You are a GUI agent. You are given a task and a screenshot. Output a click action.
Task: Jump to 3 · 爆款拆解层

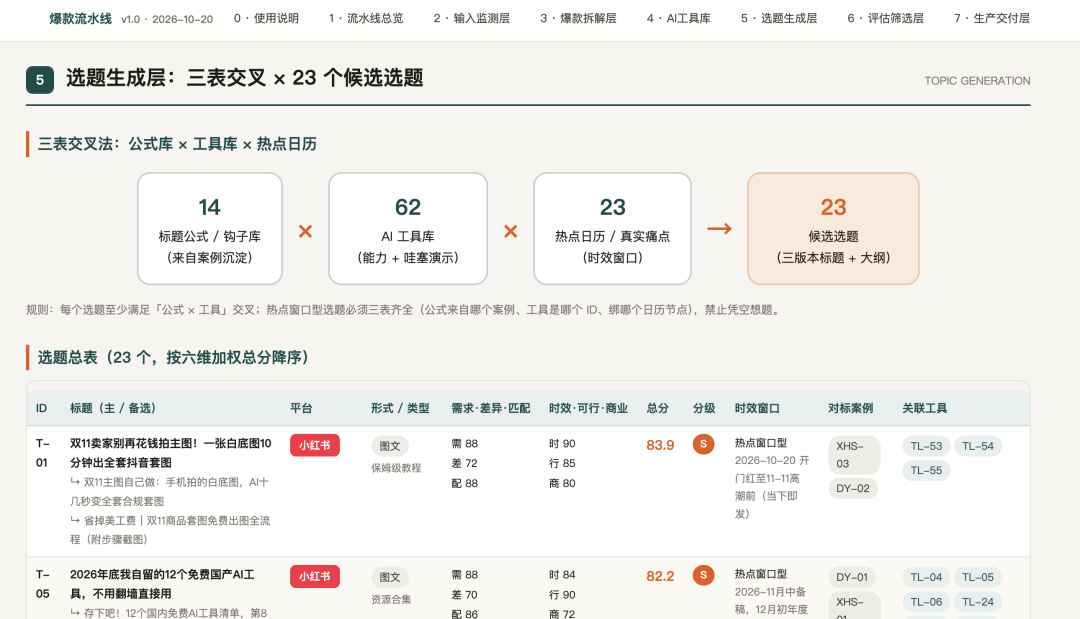pyautogui.click(x=578, y=19)
